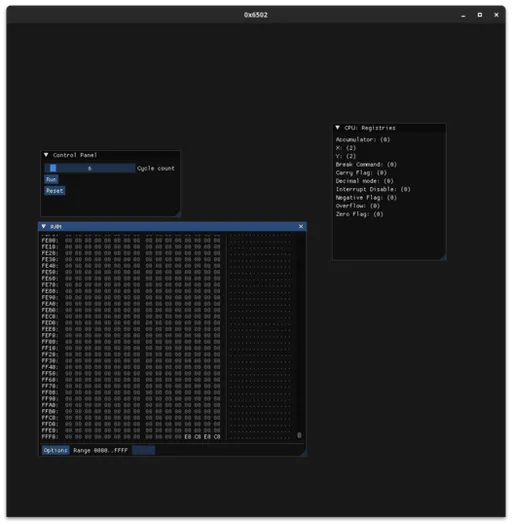Click the Break Command: (0) line
Image resolution: width=512 pixels, height=525 pixels.
point(366,164)
